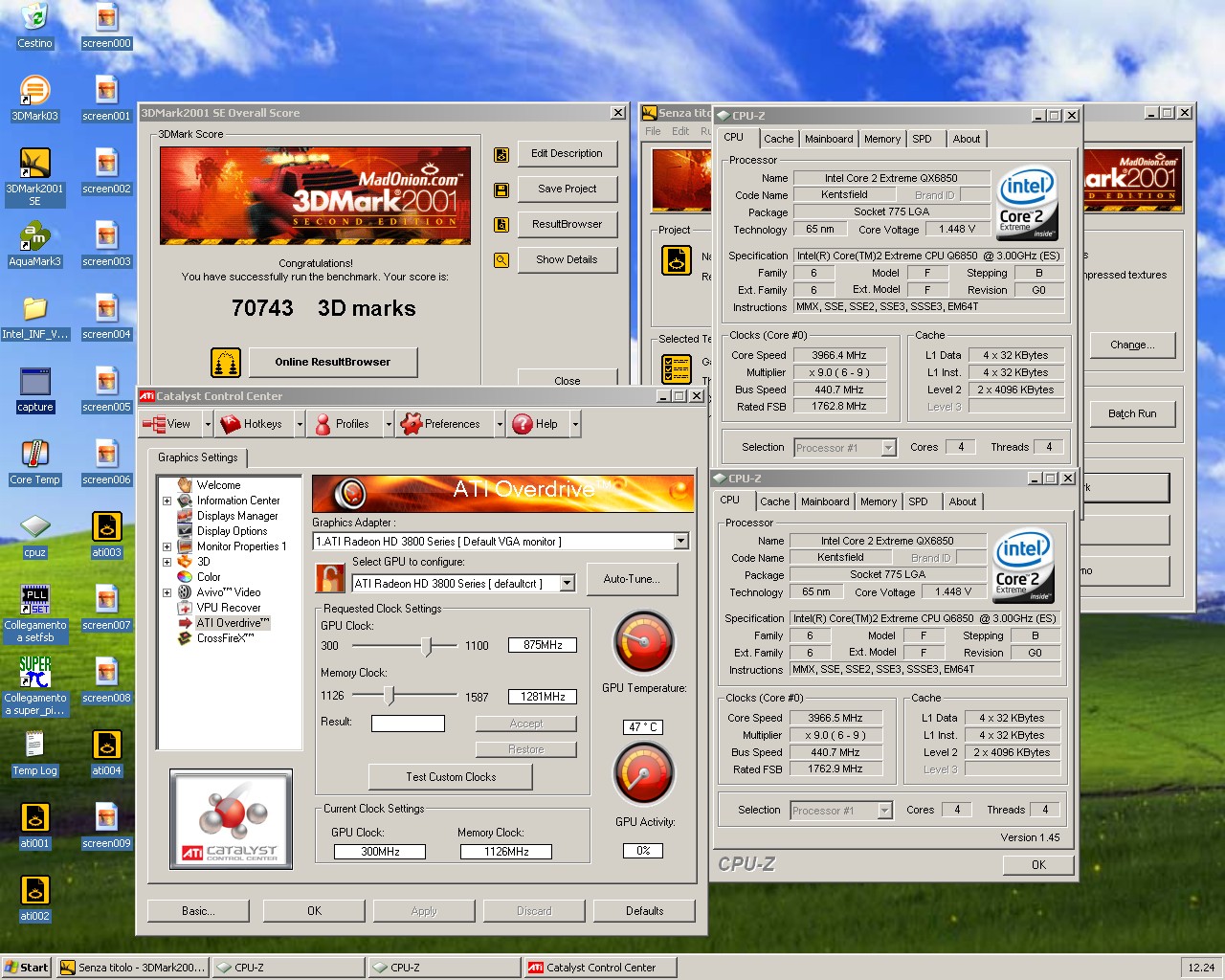The height and width of the screenshot is (980, 1225).
Task: Click the Result input field
Action: [x=408, y=724]
